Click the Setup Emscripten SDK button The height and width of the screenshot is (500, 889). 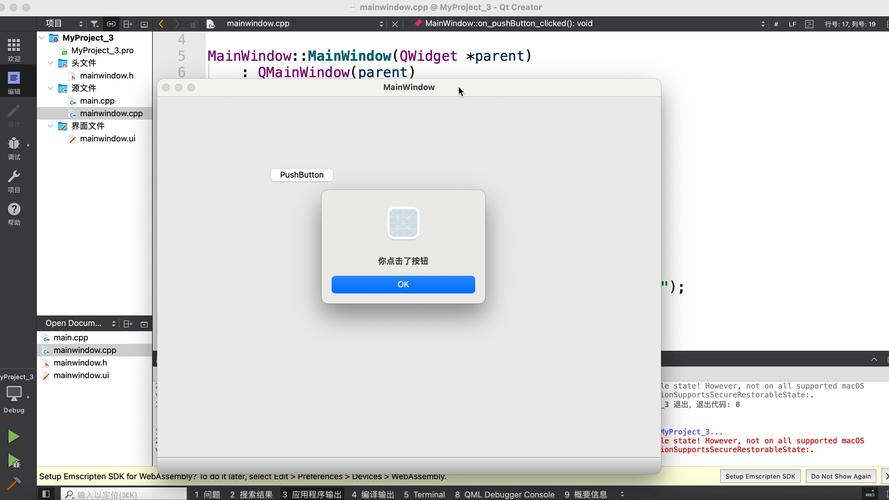[x=760, y=476]
